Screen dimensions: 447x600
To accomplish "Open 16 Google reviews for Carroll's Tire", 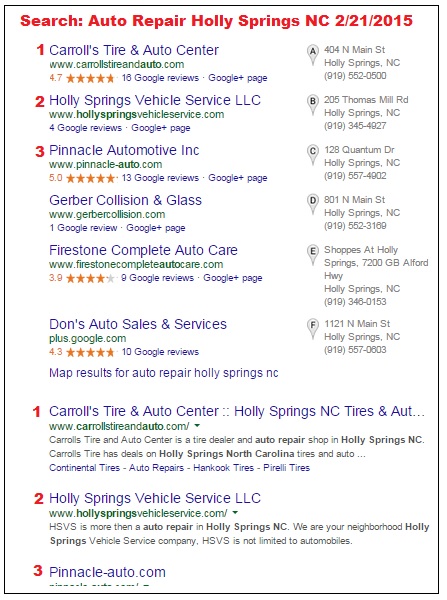I will click(160, 78).
